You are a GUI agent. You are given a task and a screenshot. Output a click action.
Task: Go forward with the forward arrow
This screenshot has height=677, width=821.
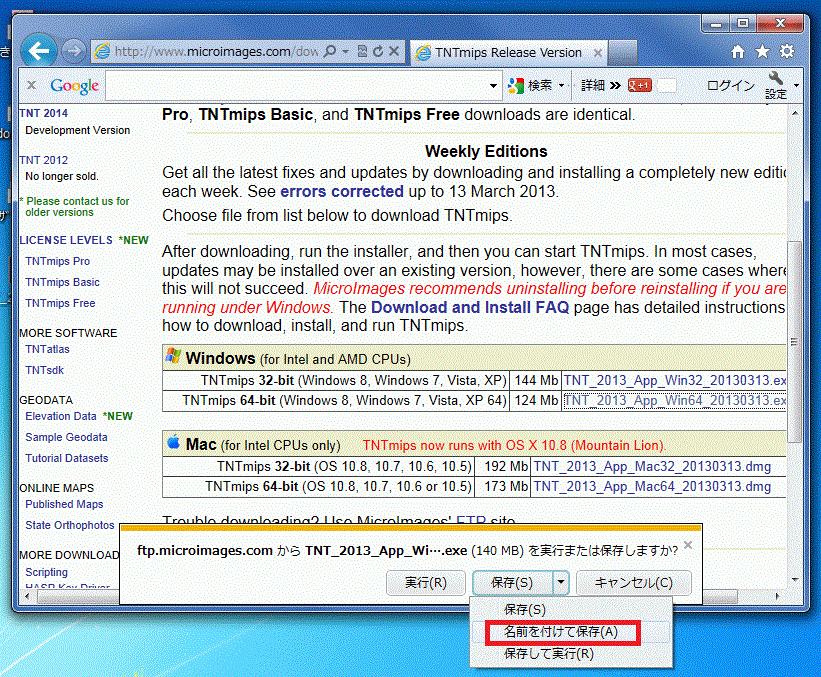(73, 51)
